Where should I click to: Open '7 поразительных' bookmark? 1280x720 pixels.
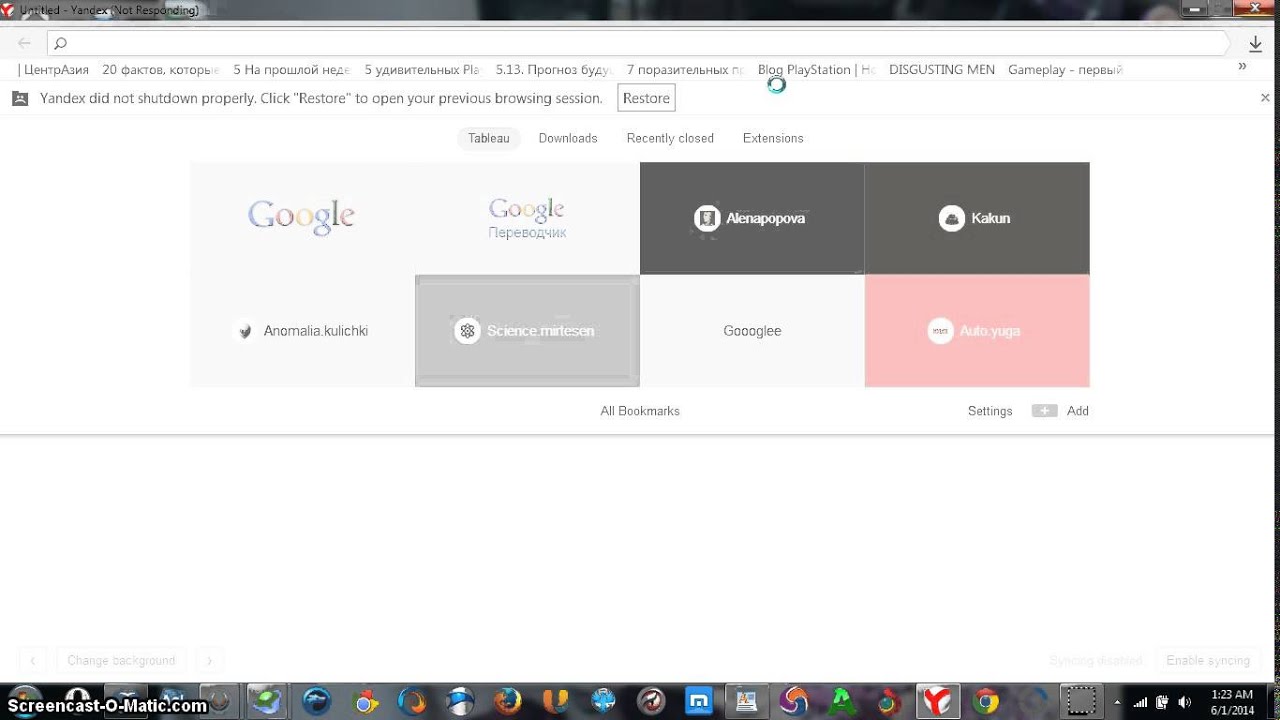685,69
